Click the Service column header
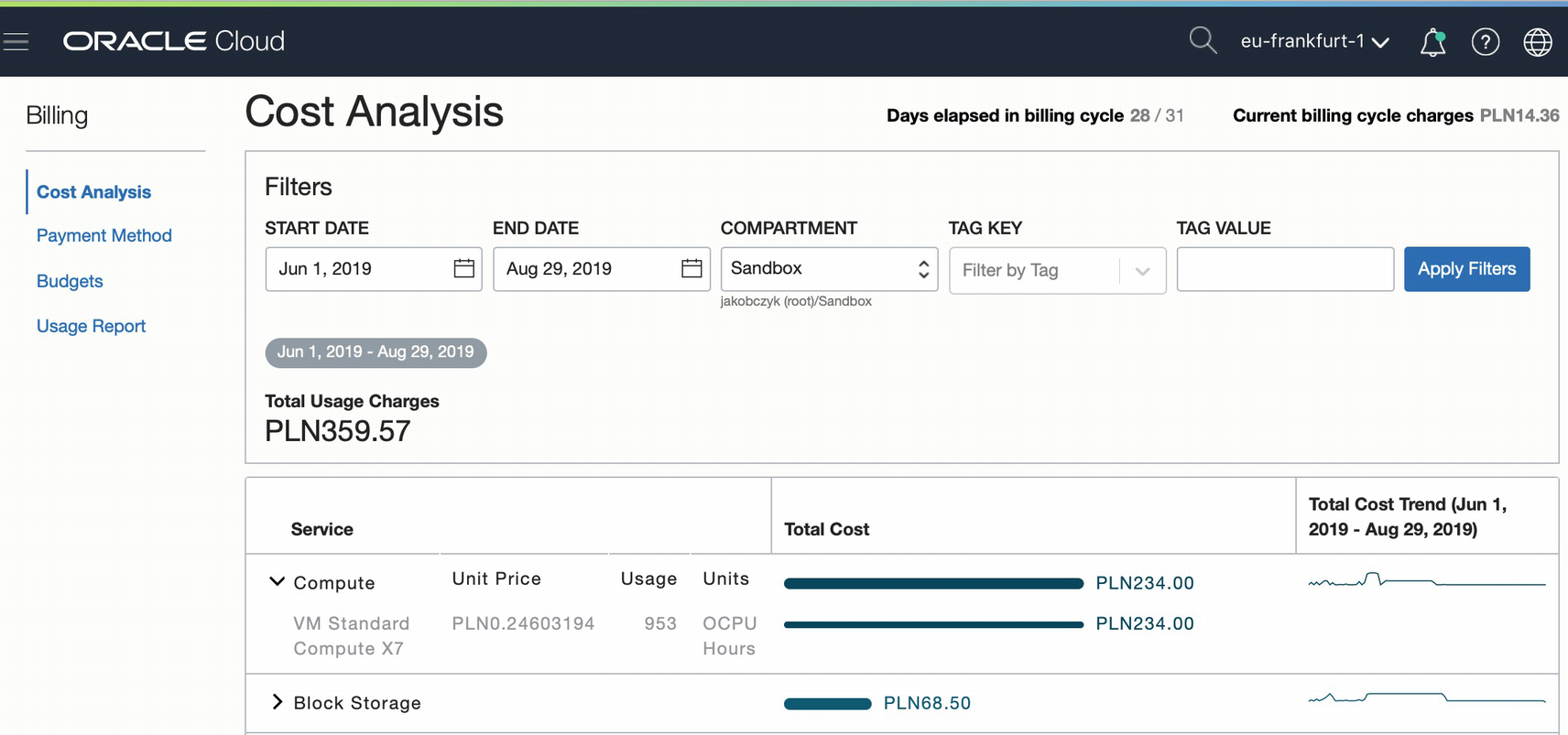Image resolution: width=1568 pixels, height=735 pixels. click(321, 529)
